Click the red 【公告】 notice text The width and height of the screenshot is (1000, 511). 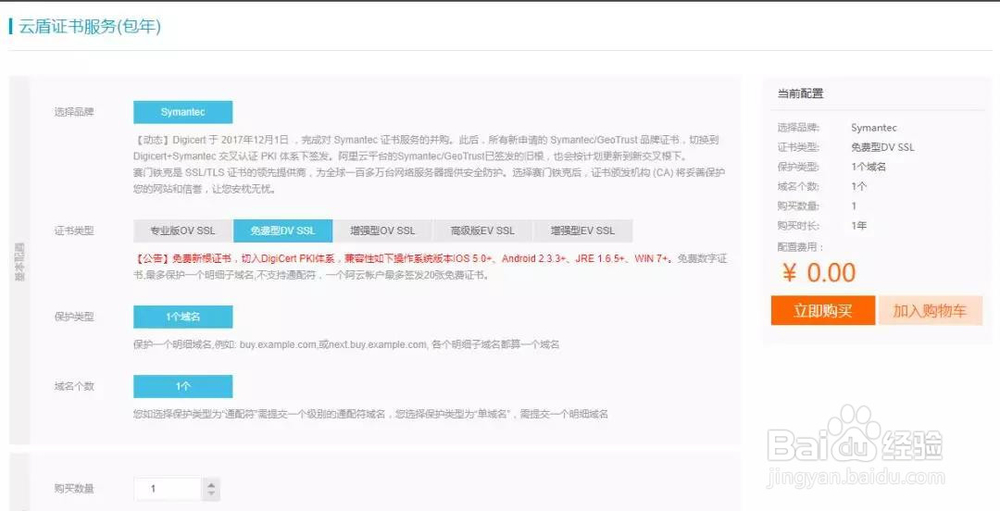tap(404, 259)
